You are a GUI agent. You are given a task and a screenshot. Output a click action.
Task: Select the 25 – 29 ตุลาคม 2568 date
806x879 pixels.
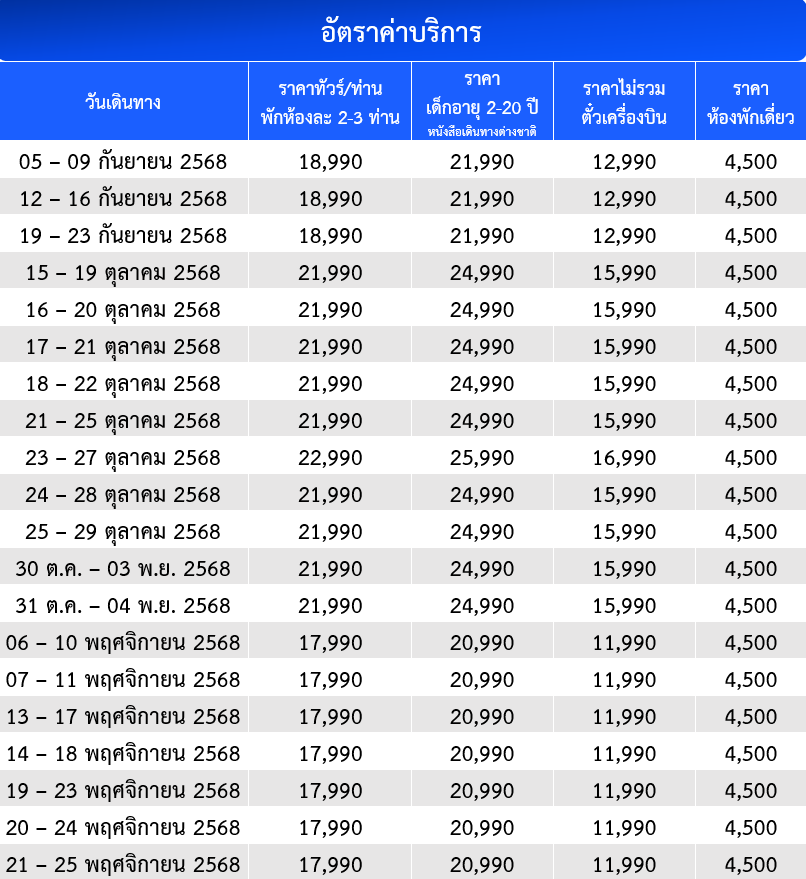[x=123, y=532]
